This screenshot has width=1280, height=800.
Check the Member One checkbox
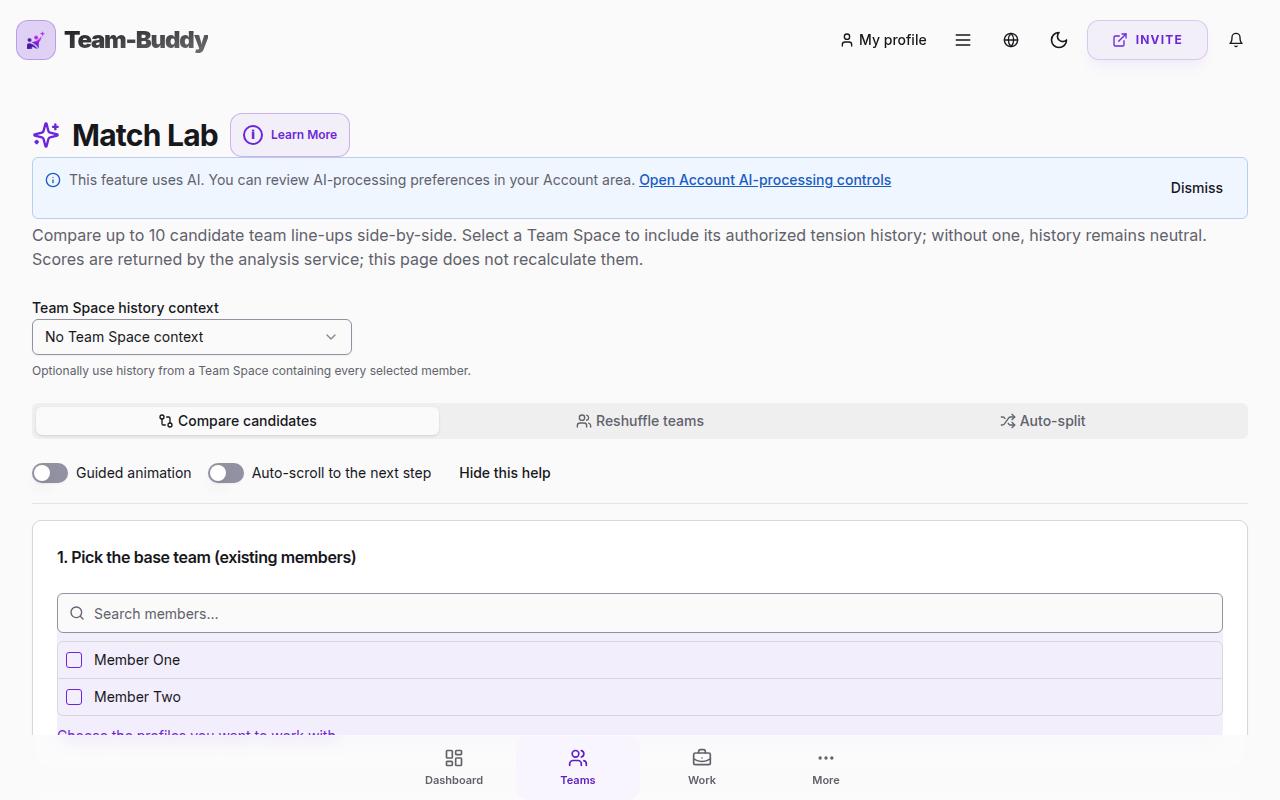pyautogui.click(x=74, y=660)
